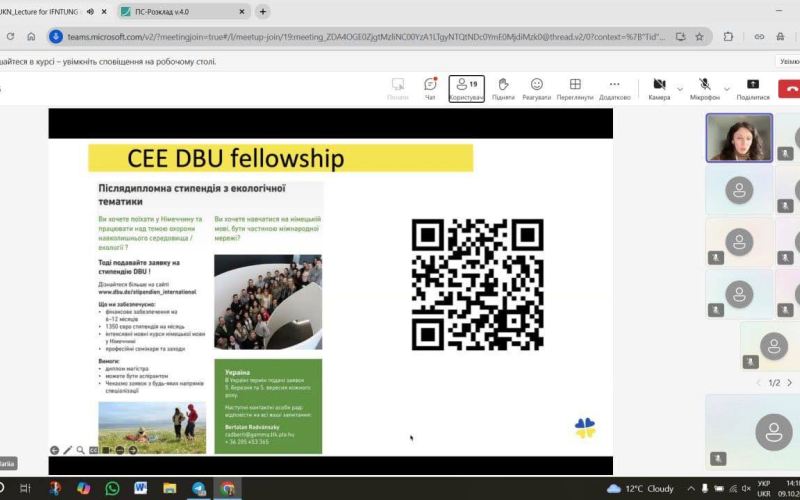The width and height of the screenshot is (800, 500).
Task: Open More options (Додатково)
Action: click(x=614, y=88)
